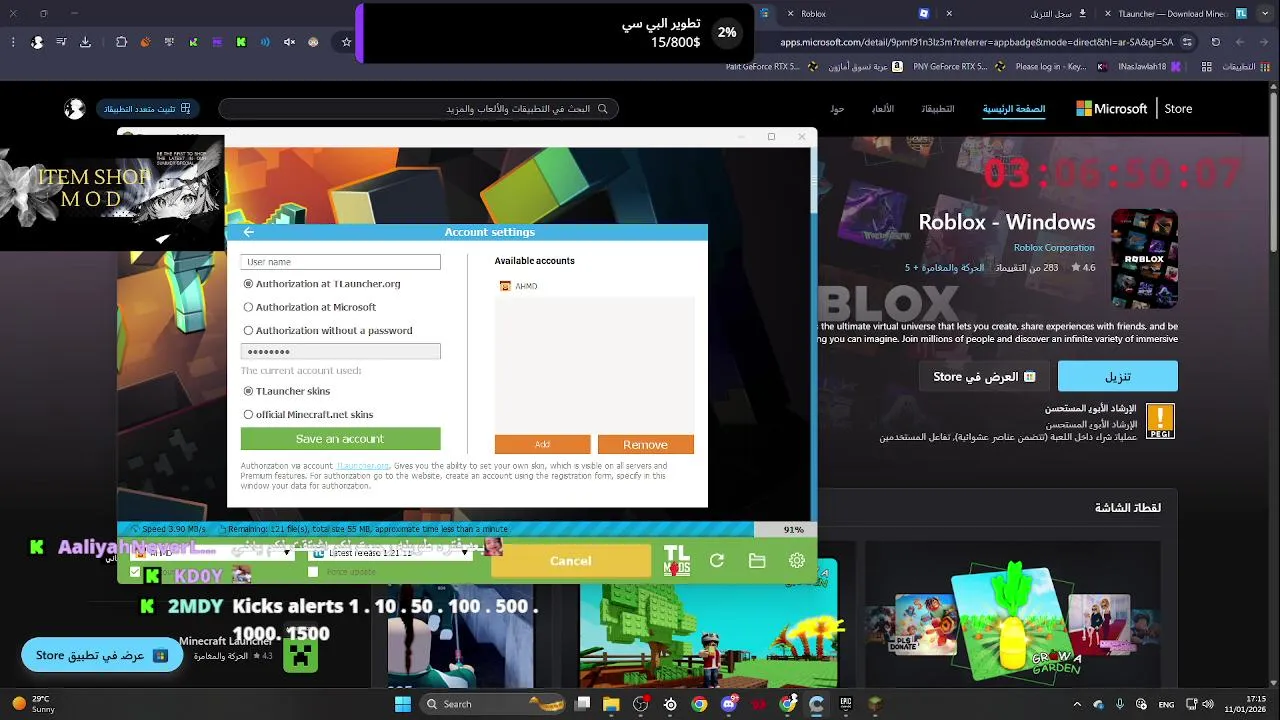Open File Explorer from the taskbar
Image resolution: width=1280 pixels, height=720 pixels.
[x=611, y=704]
